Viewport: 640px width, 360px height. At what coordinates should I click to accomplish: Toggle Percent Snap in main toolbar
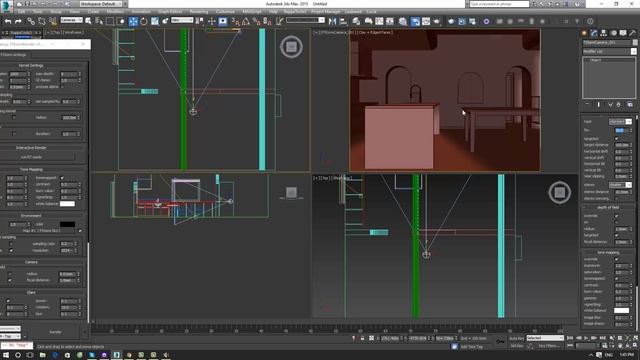click(x=257, y=21)
